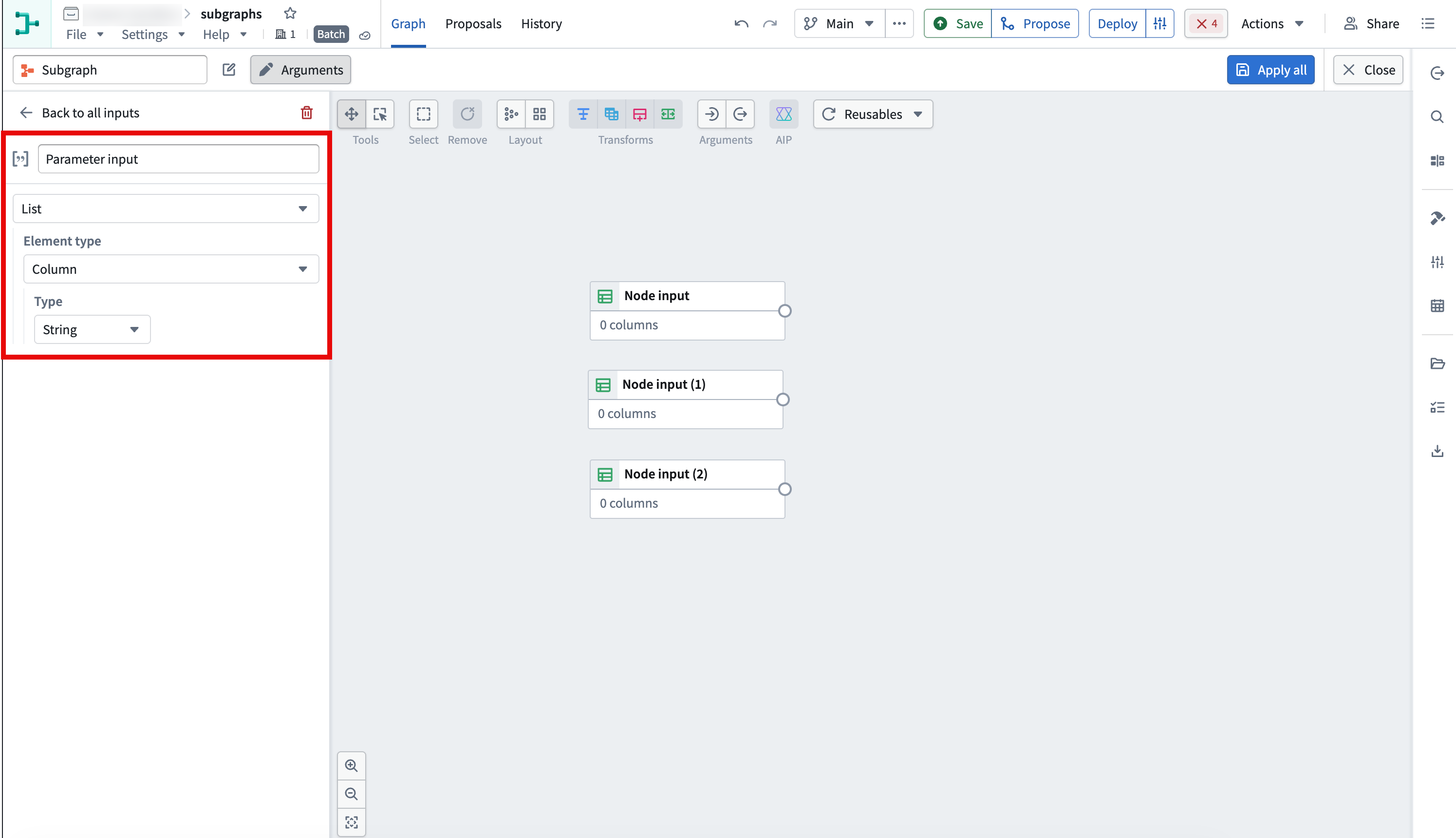
Task: Delete the parameter input with trash icon
Action: point(307,113)
